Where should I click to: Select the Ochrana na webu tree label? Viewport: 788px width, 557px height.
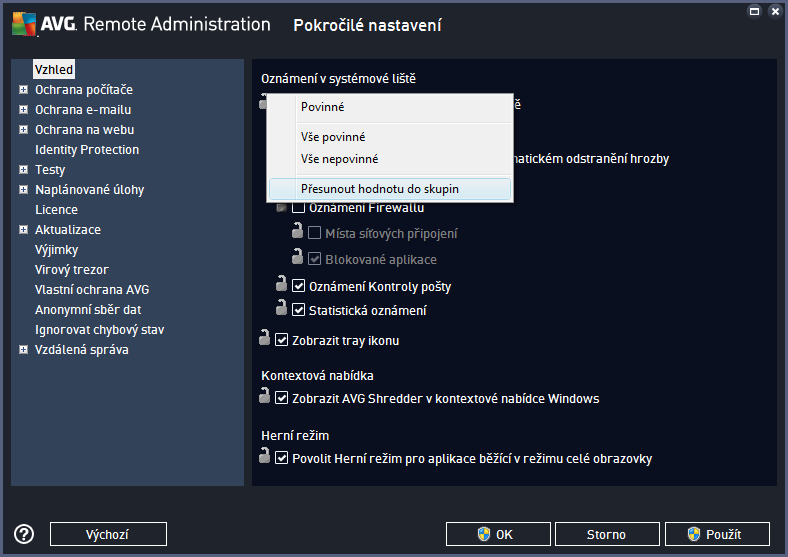pos(84,130)
